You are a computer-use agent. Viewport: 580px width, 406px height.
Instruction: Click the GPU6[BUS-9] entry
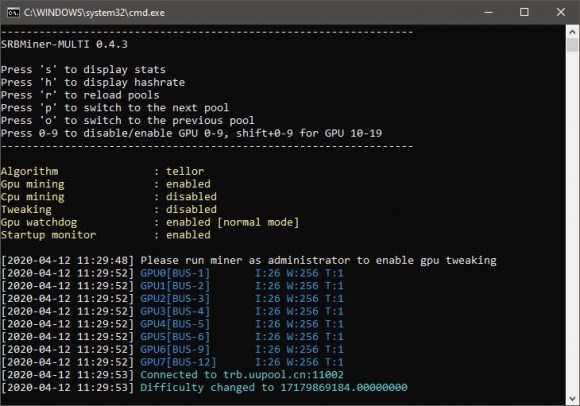(x=175, y=349)
